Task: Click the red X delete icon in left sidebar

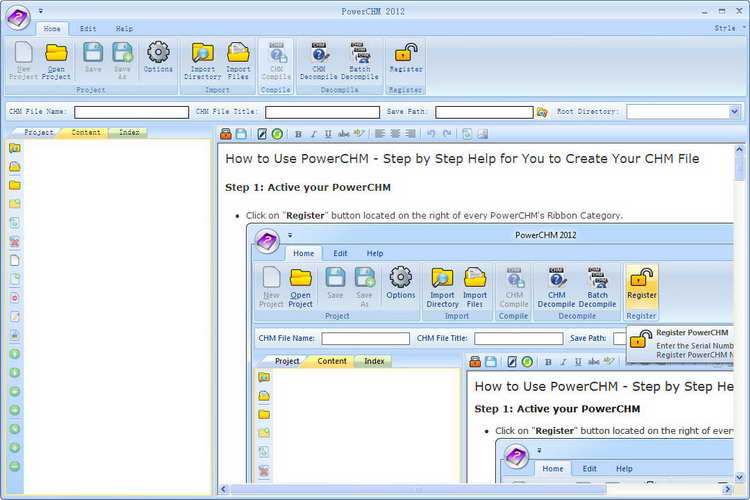Action: pyautogui.click(x=15, y=242)
